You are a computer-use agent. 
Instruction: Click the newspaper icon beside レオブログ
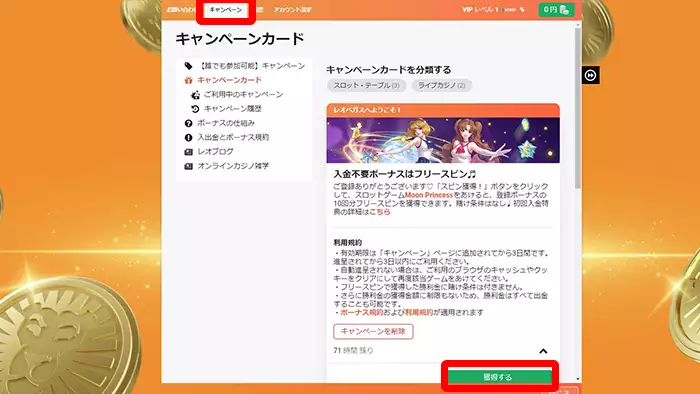click(188, 152)
